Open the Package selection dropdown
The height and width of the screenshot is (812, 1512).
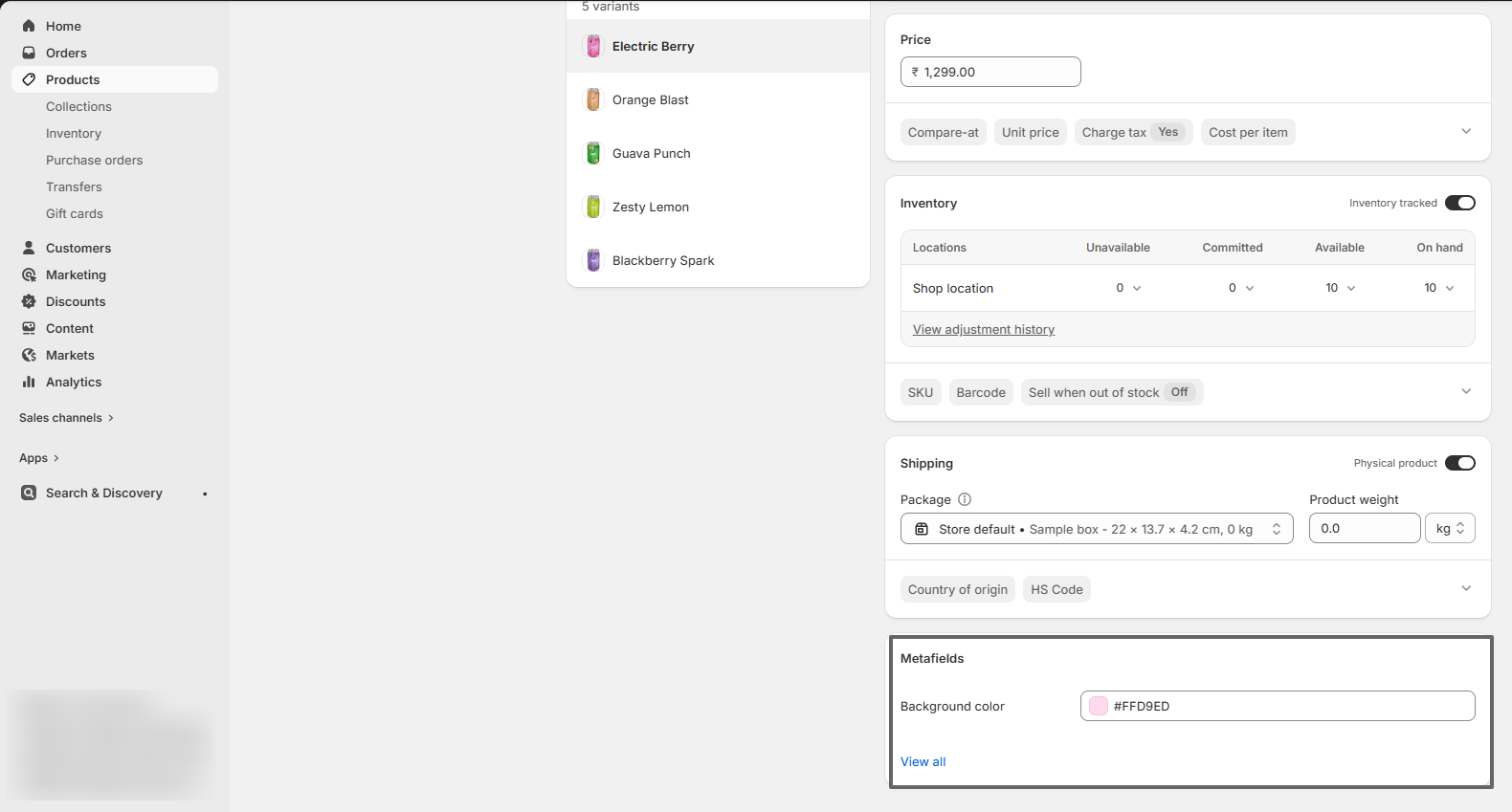(x=1096, y=529)
